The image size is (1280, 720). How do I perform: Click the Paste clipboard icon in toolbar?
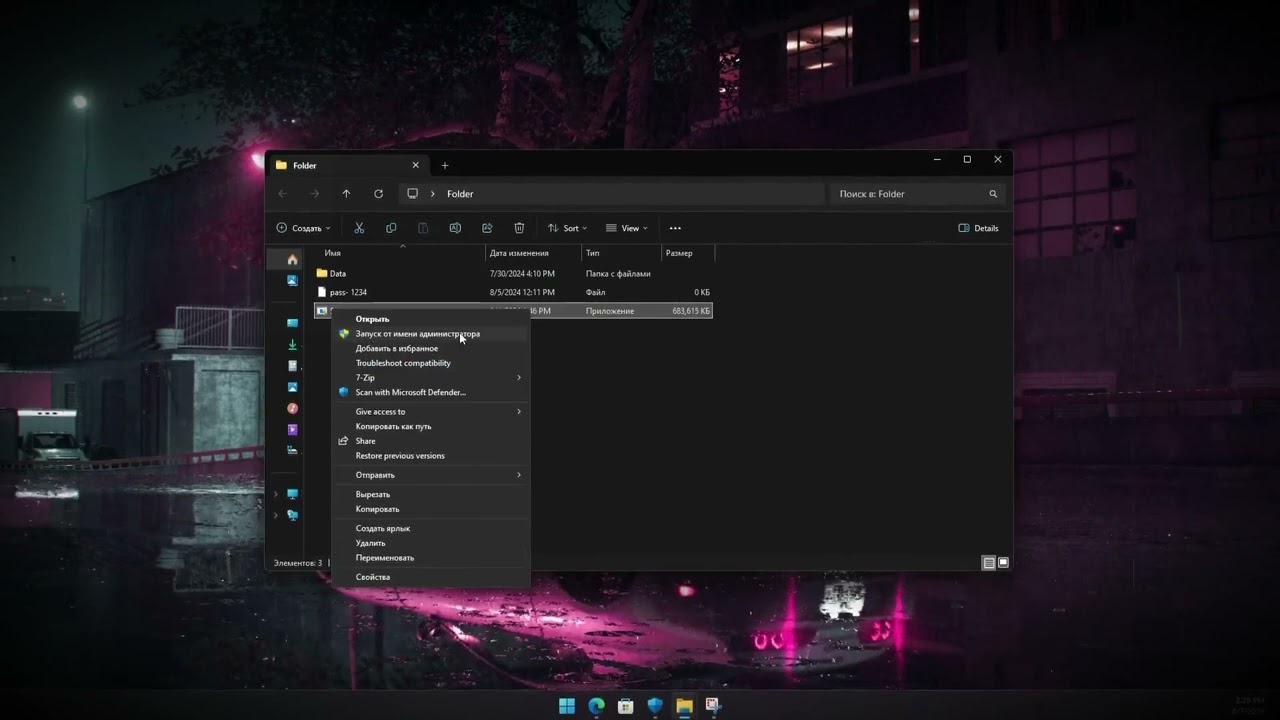(x=423, y=228)
